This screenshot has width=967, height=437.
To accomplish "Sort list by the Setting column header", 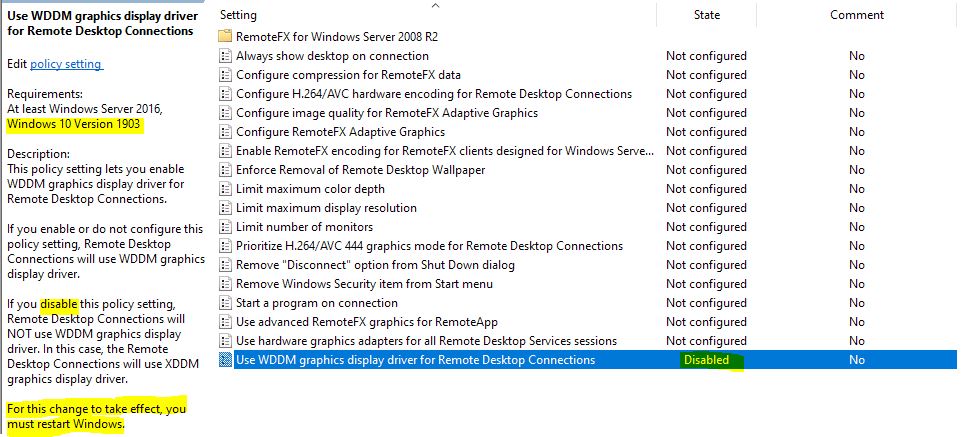I will tap(238, 15).
